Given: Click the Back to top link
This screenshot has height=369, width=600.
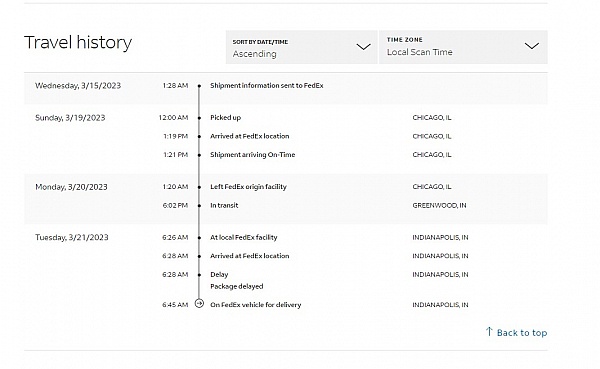Looking at the screenshot, I should coord(522,333).
